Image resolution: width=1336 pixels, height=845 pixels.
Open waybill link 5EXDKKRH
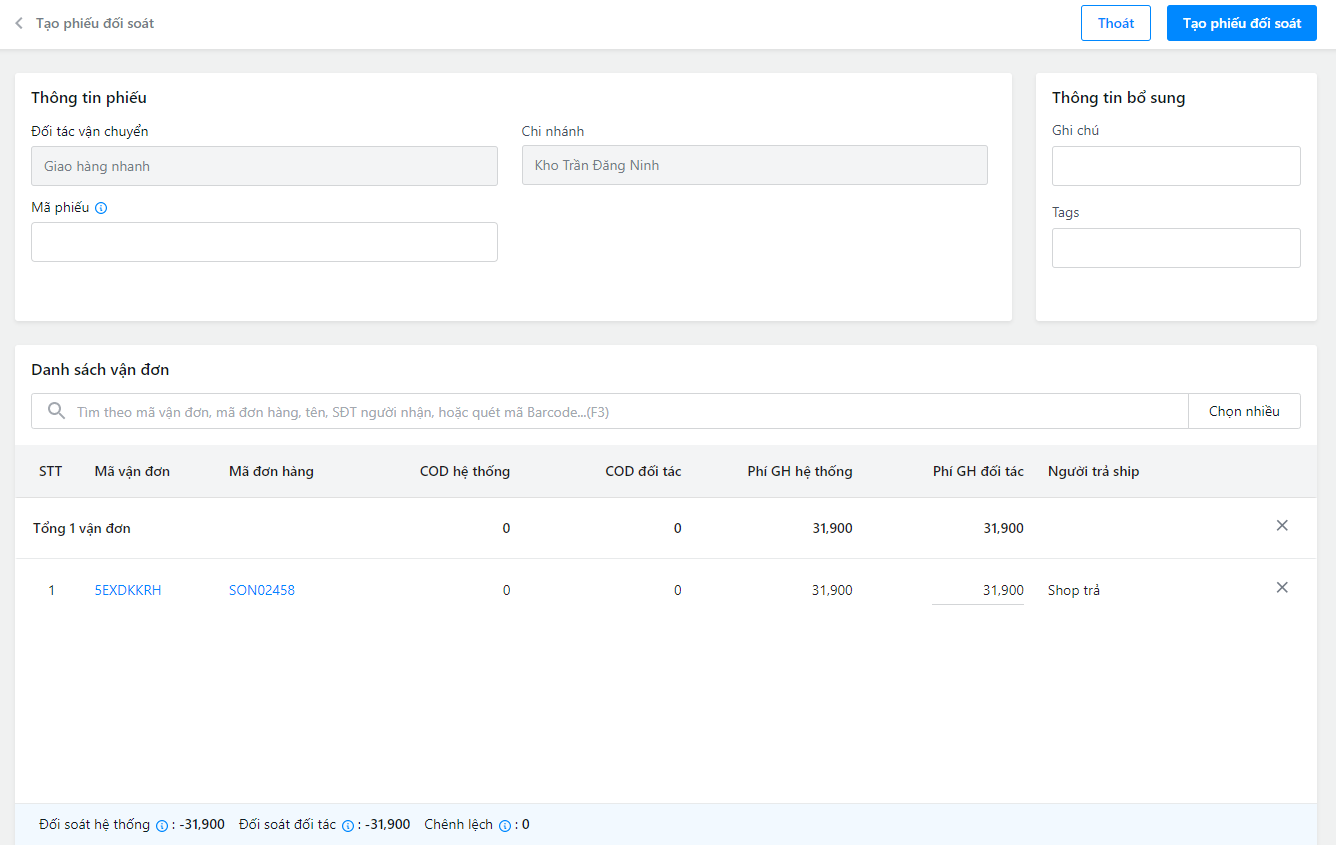point(128,590)
